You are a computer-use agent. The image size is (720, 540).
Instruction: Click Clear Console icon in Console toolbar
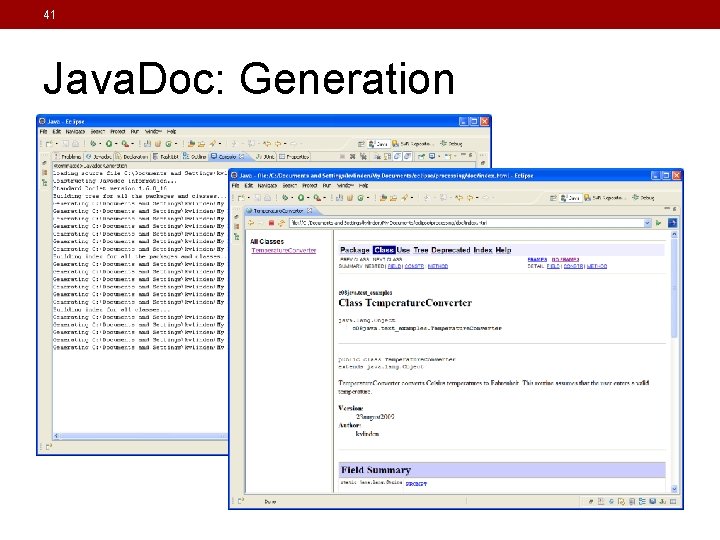[377, 157]
